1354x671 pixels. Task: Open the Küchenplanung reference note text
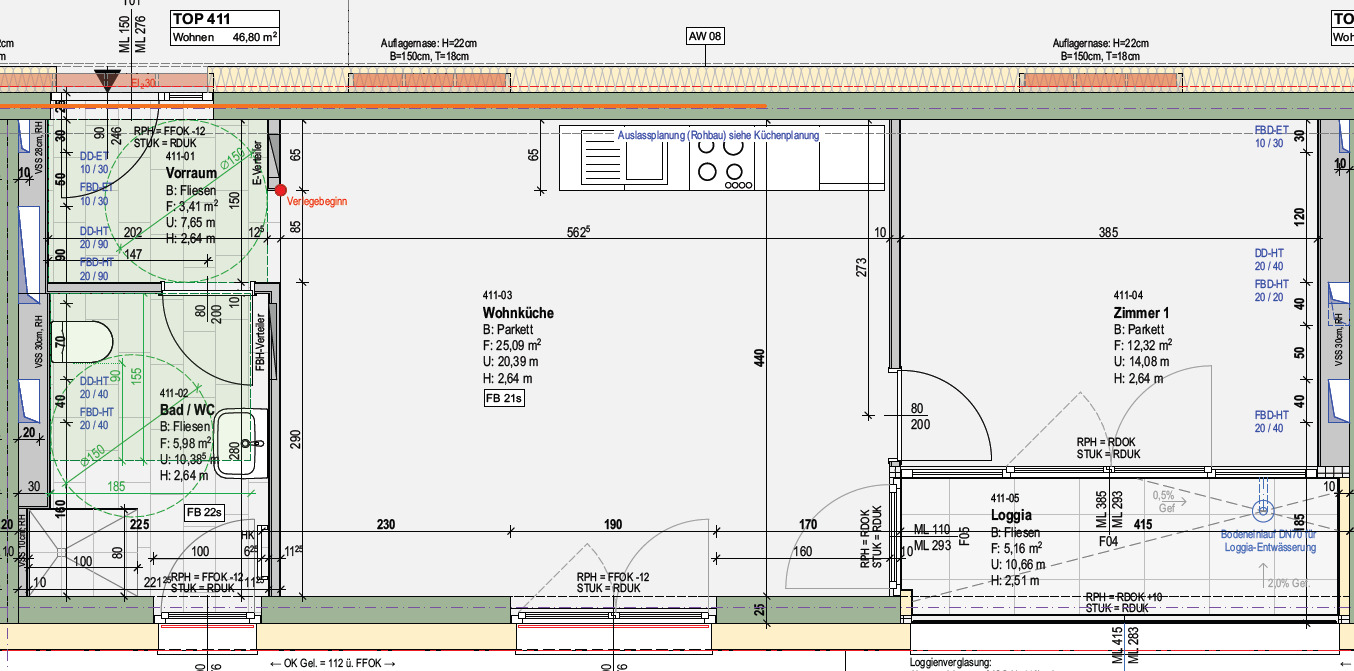click(x=718, y=135)
